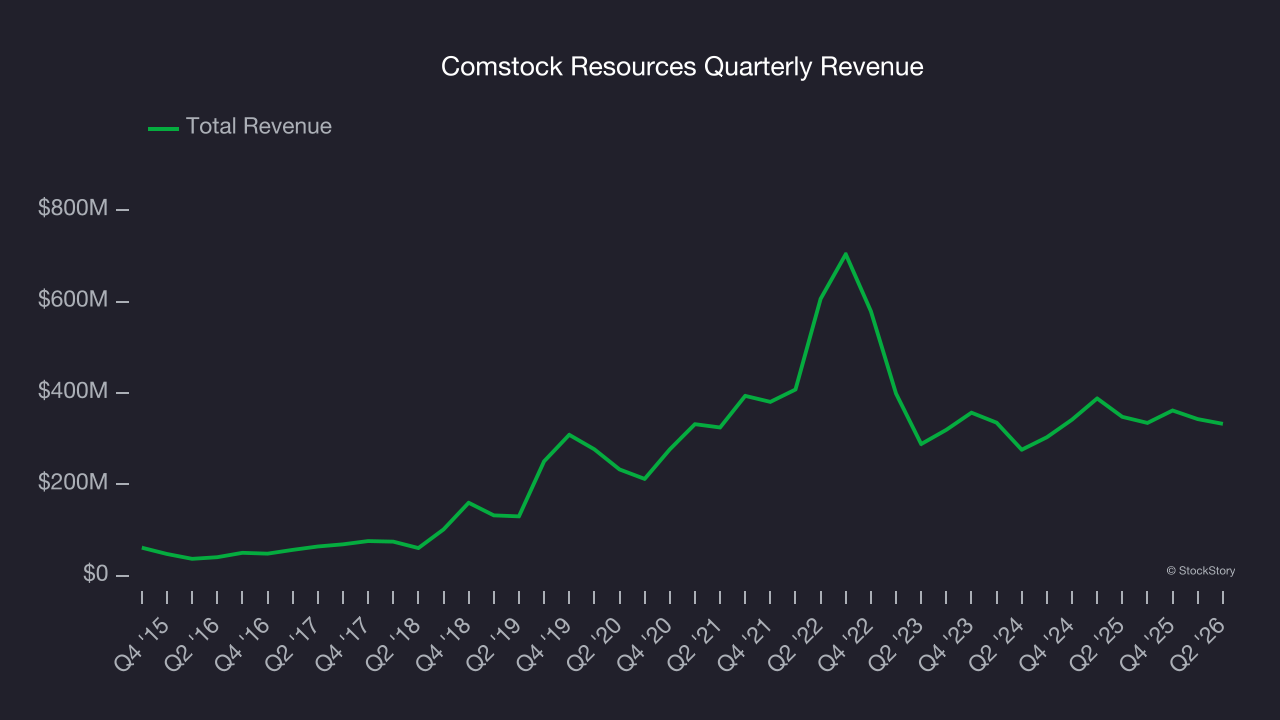Viewport: 1280px width, 720px height.
Task: Click the $400M y-axis label
Action: click(74, 392)
